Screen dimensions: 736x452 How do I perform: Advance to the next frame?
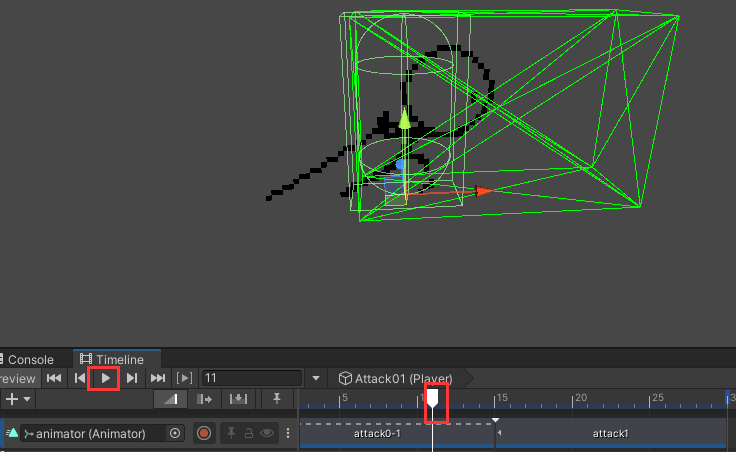pyautogui.click(x=131, y=378)
